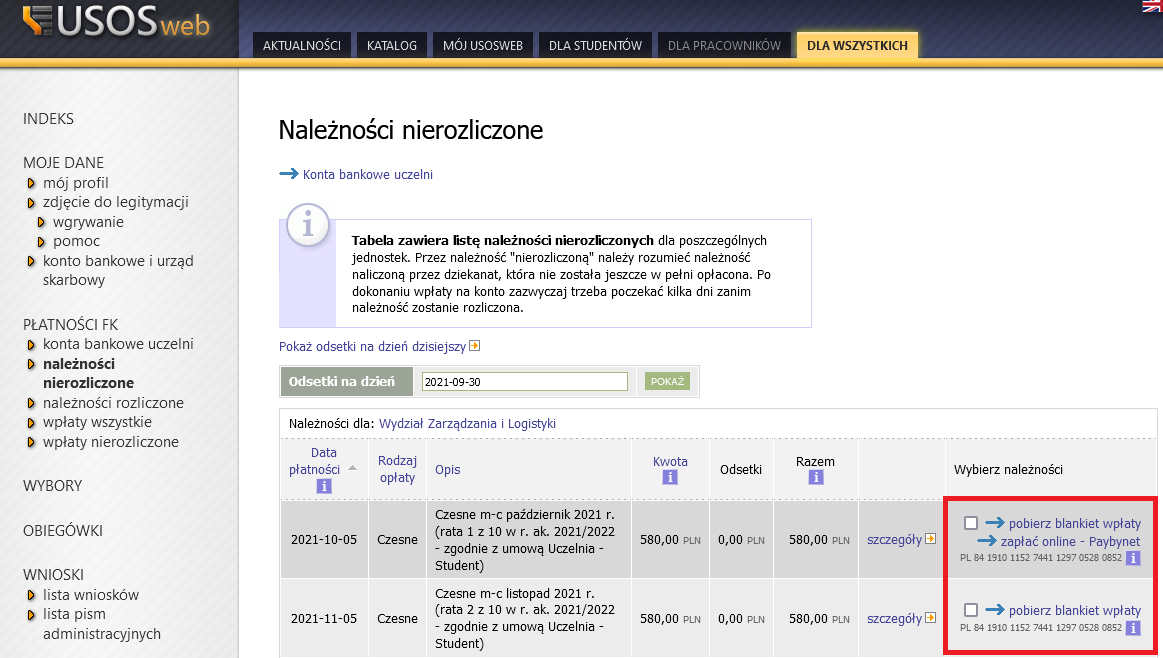
Task: Sort by Kwota column header
Action: click(670, 461)
